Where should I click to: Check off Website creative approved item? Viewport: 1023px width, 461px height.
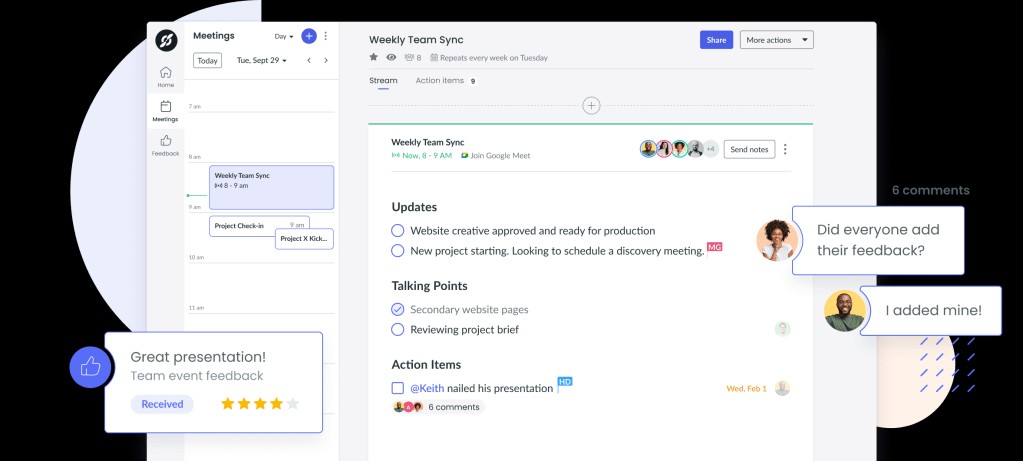[x=397, y=230]
